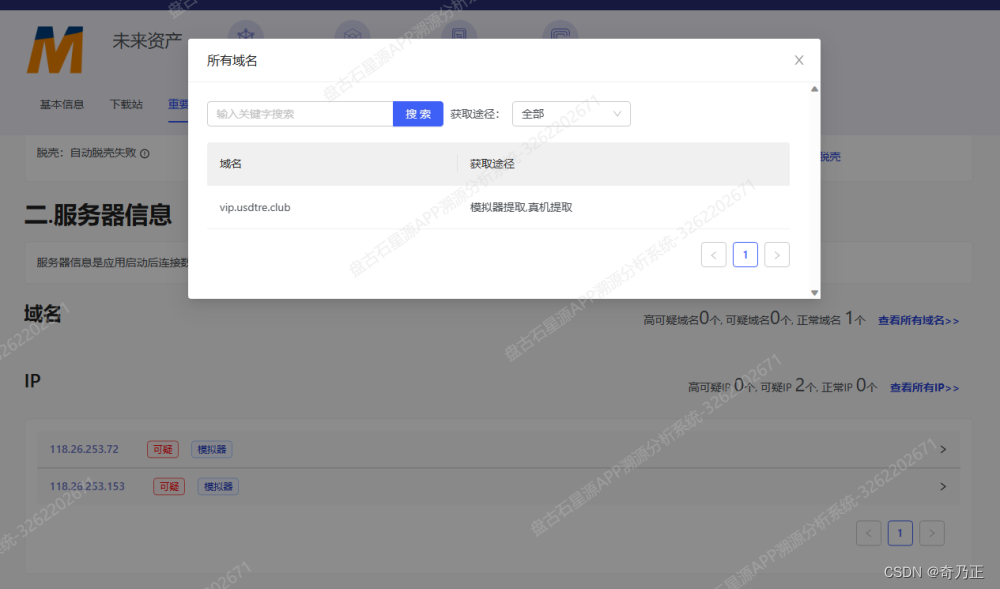
Task: Click the 域名 column header
Action: pos(230,164)
